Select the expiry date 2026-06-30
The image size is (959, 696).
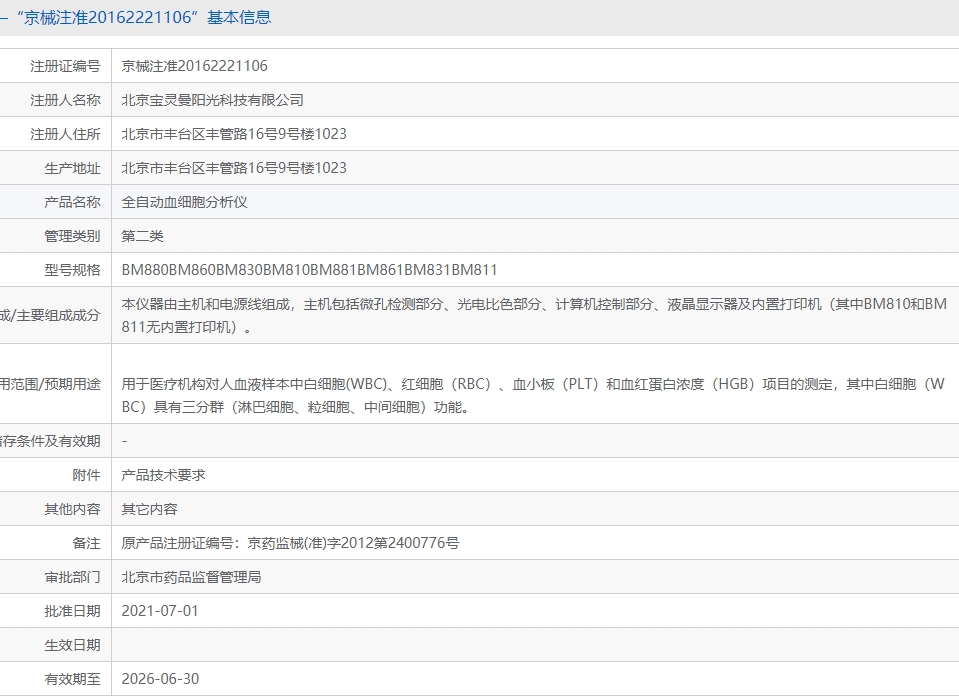coord(160,679)
